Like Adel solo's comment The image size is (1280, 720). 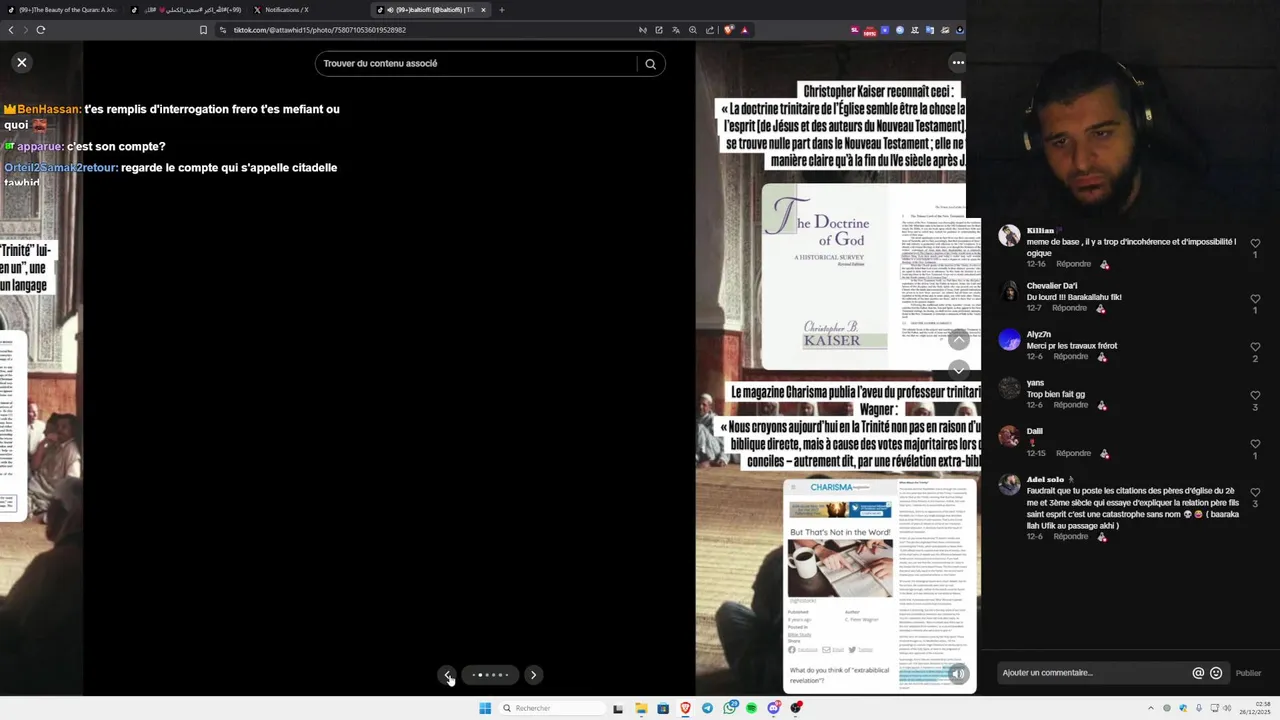pos(1255,492)
